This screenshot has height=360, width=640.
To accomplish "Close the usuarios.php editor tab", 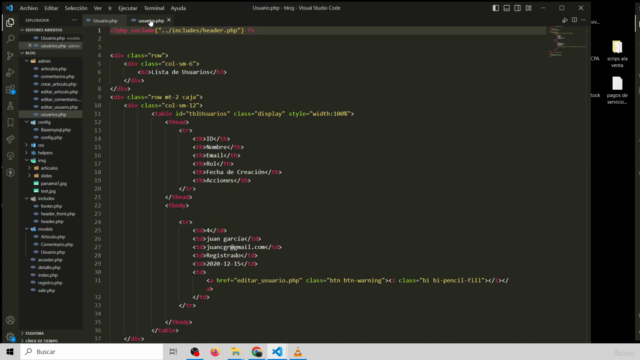I will click(169, 20).
